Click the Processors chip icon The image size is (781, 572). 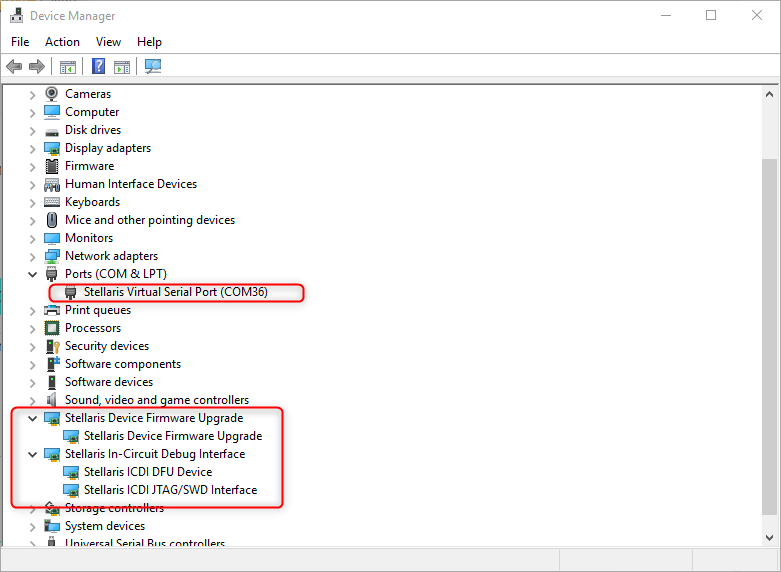pos(52,328)
